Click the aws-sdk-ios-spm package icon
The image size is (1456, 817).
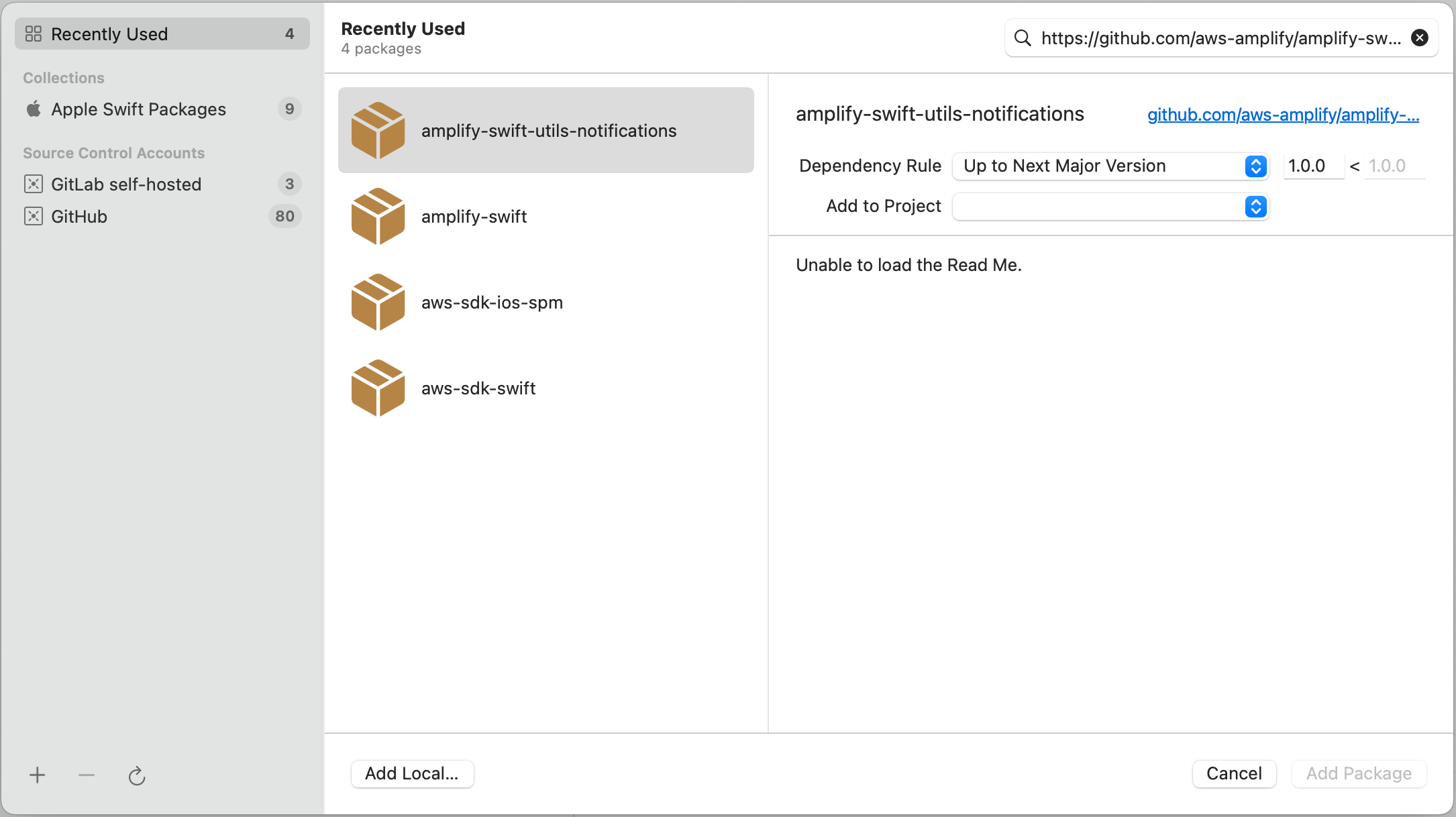coord(378,302)
